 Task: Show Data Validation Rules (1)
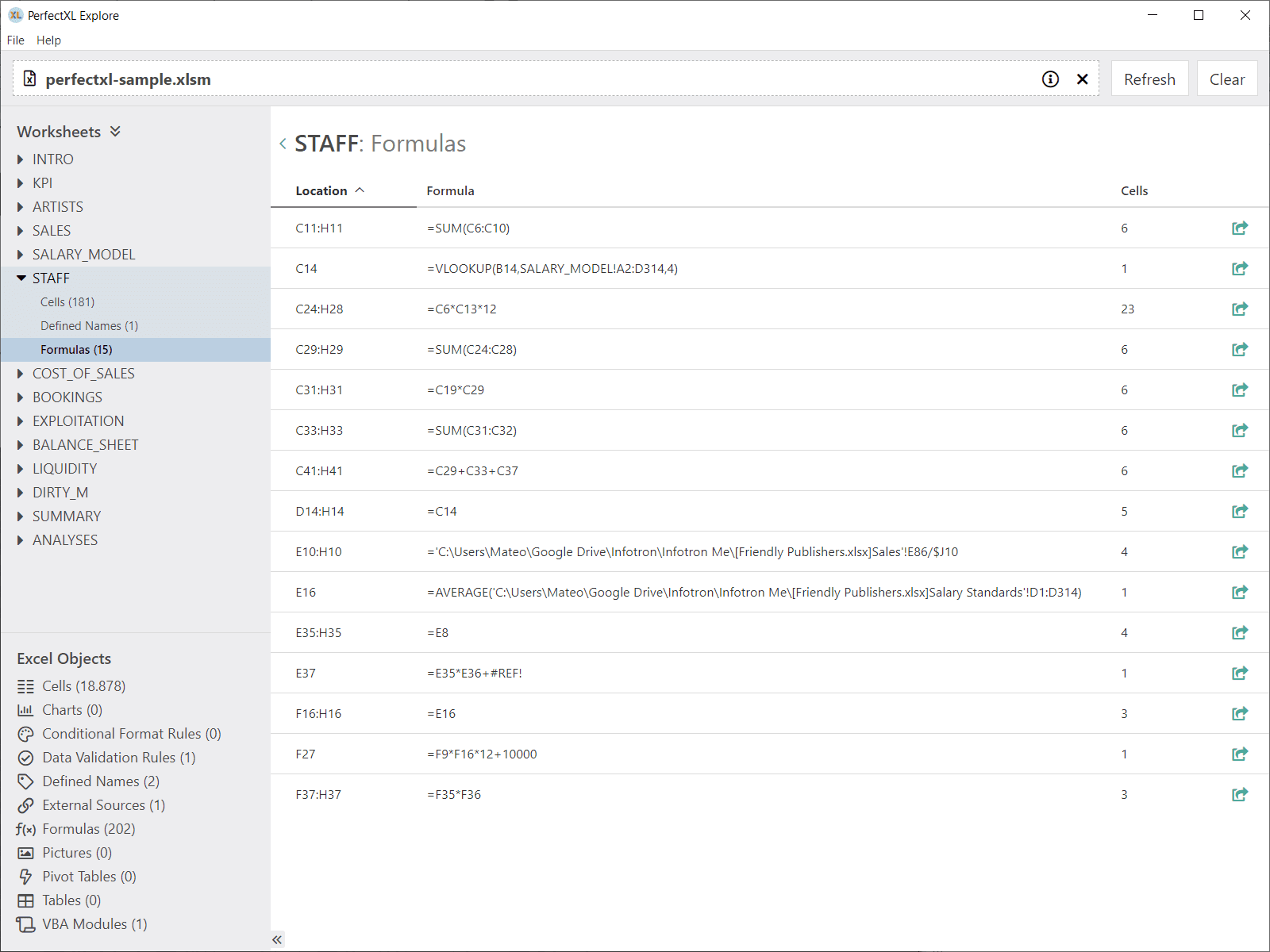(118, 758)
